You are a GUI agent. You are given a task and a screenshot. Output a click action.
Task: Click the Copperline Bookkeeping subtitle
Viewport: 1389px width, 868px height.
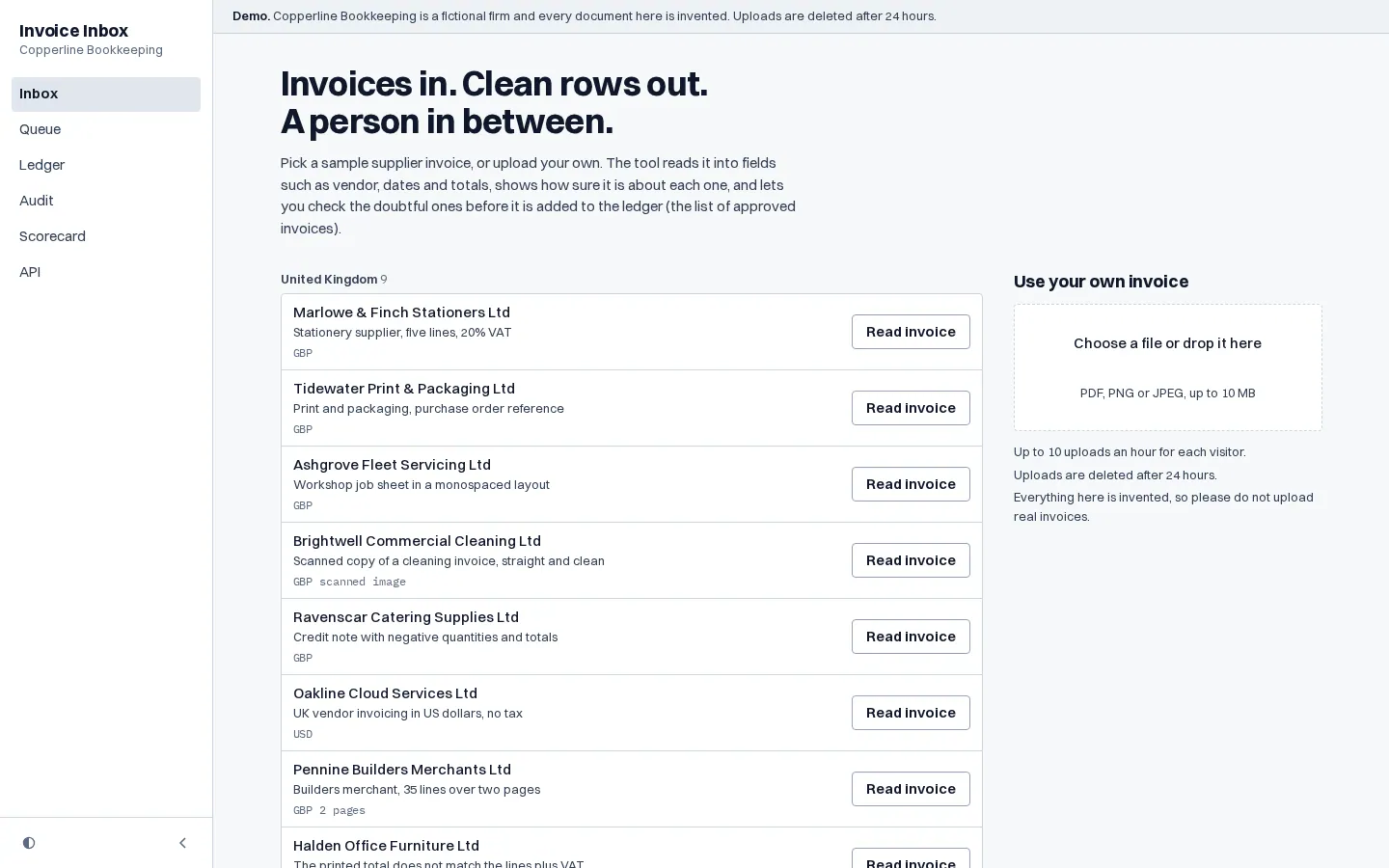[x=91, y=50]
